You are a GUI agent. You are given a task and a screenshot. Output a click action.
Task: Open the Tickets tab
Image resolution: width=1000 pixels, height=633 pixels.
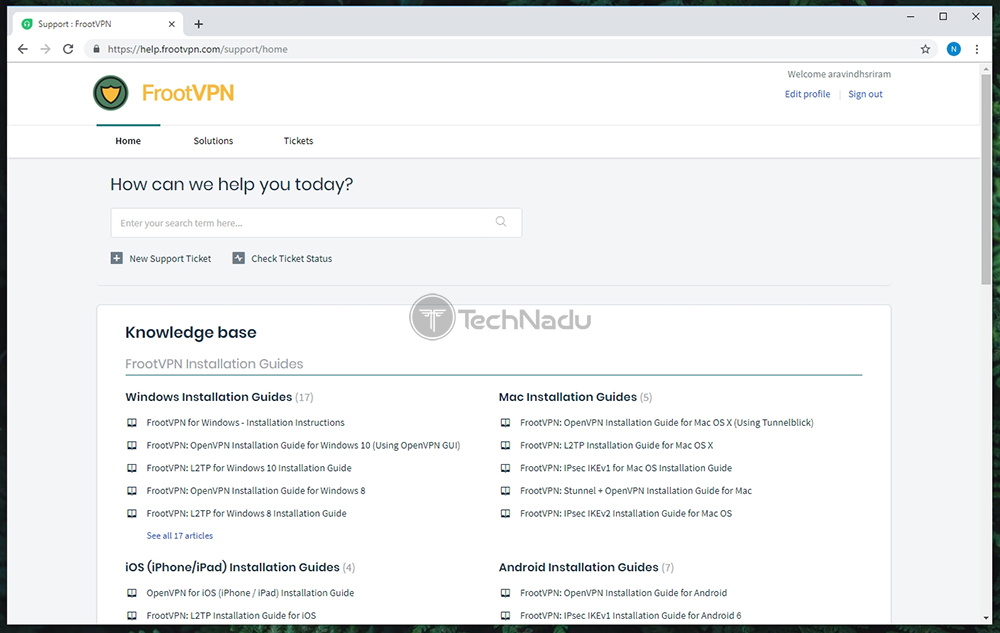[298, 141]
